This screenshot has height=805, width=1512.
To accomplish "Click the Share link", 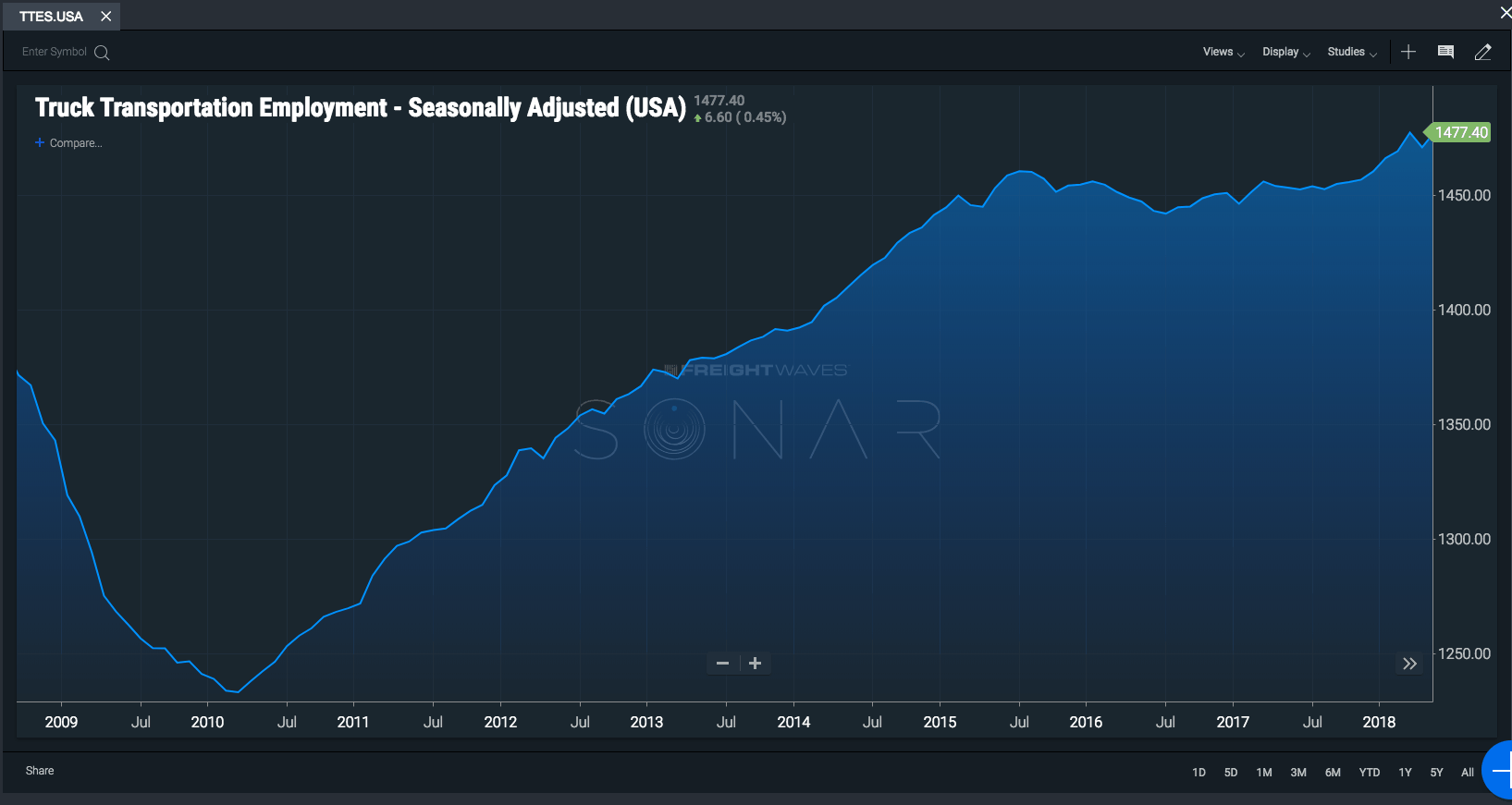I will click(40, 771).
